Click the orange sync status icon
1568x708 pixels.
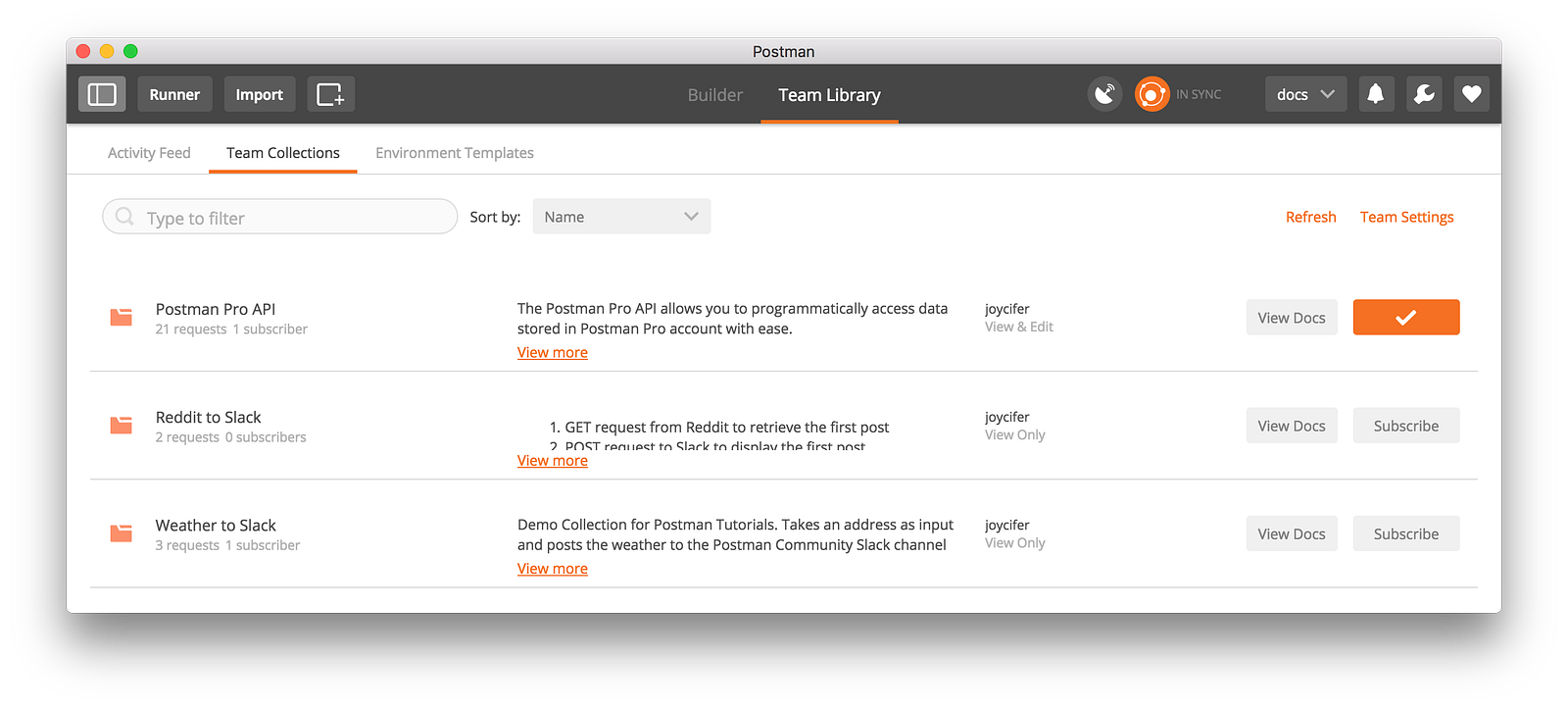pos(1151,94)
